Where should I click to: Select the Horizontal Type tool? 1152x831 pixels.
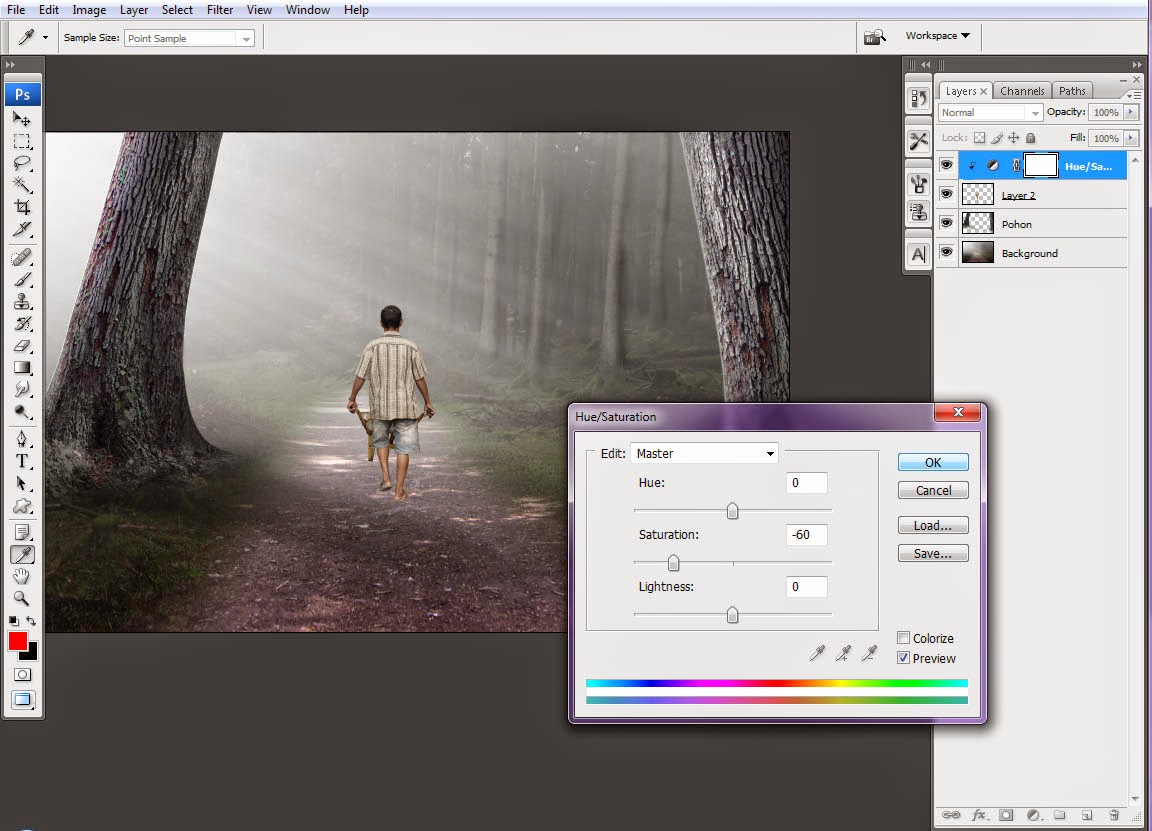tap(22, 461)
